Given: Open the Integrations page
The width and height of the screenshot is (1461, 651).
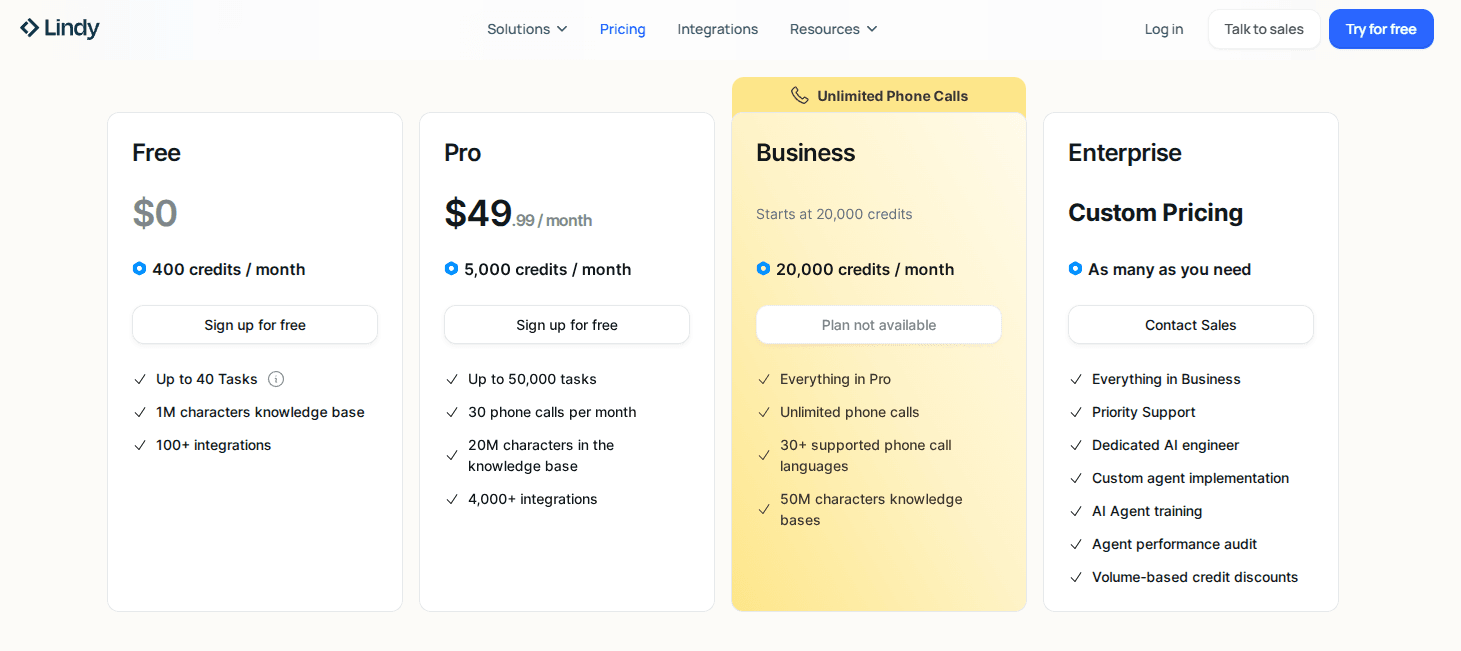Looking at the screenshot, I should coord(717,29).
